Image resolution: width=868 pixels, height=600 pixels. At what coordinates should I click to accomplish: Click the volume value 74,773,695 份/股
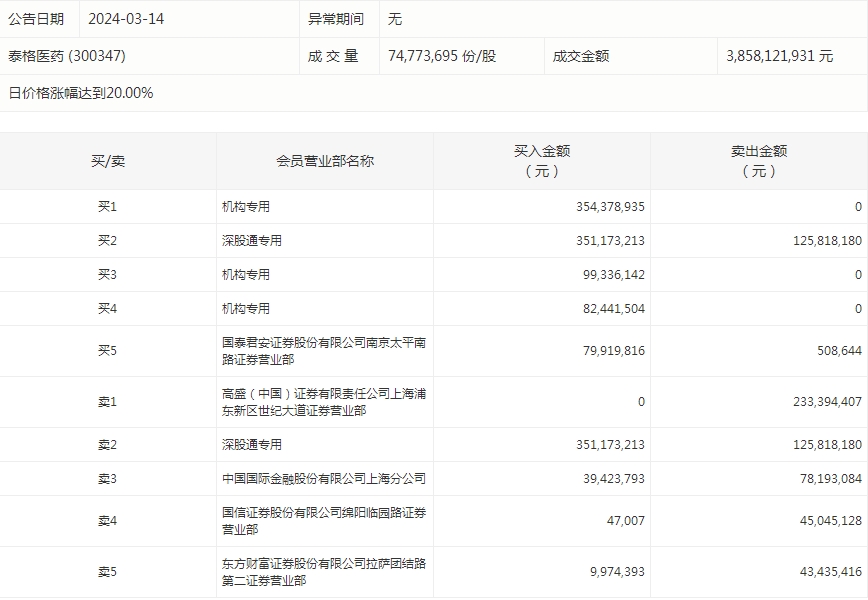442,56
